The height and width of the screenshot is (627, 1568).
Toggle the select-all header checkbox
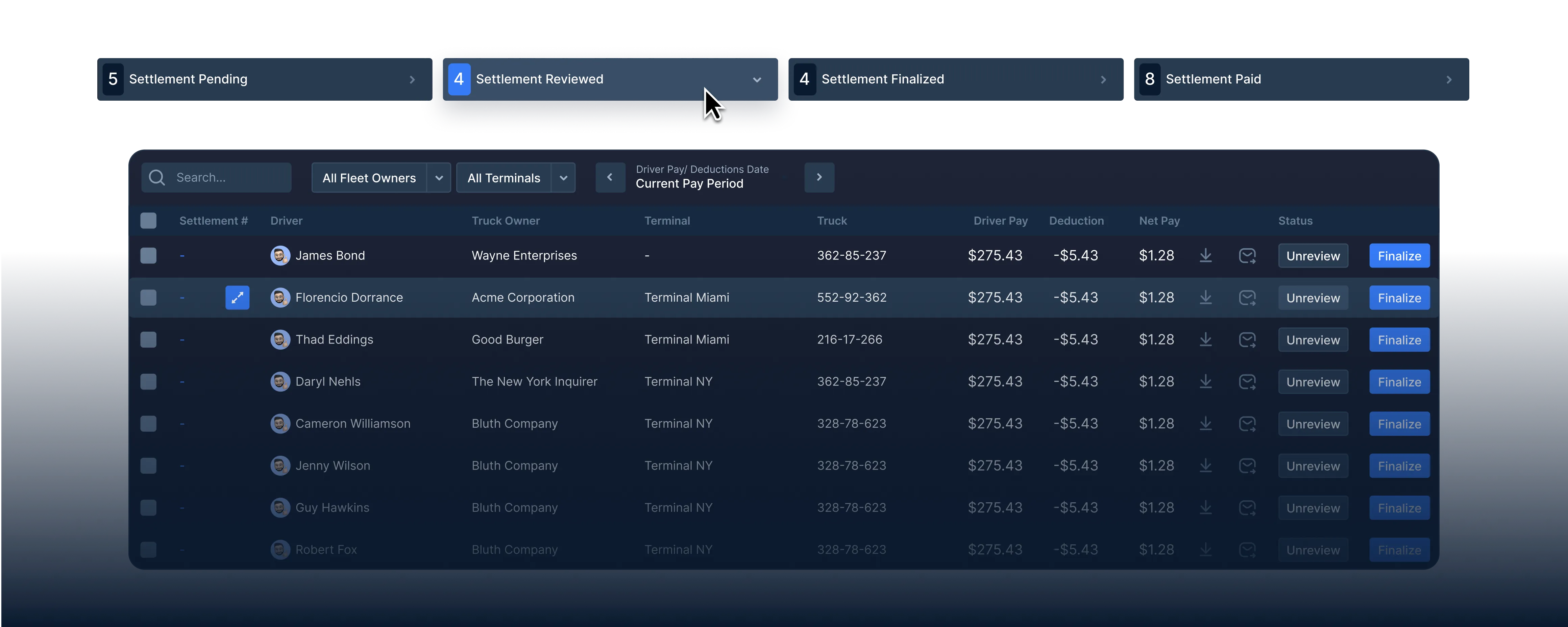[x=149, y=220]
